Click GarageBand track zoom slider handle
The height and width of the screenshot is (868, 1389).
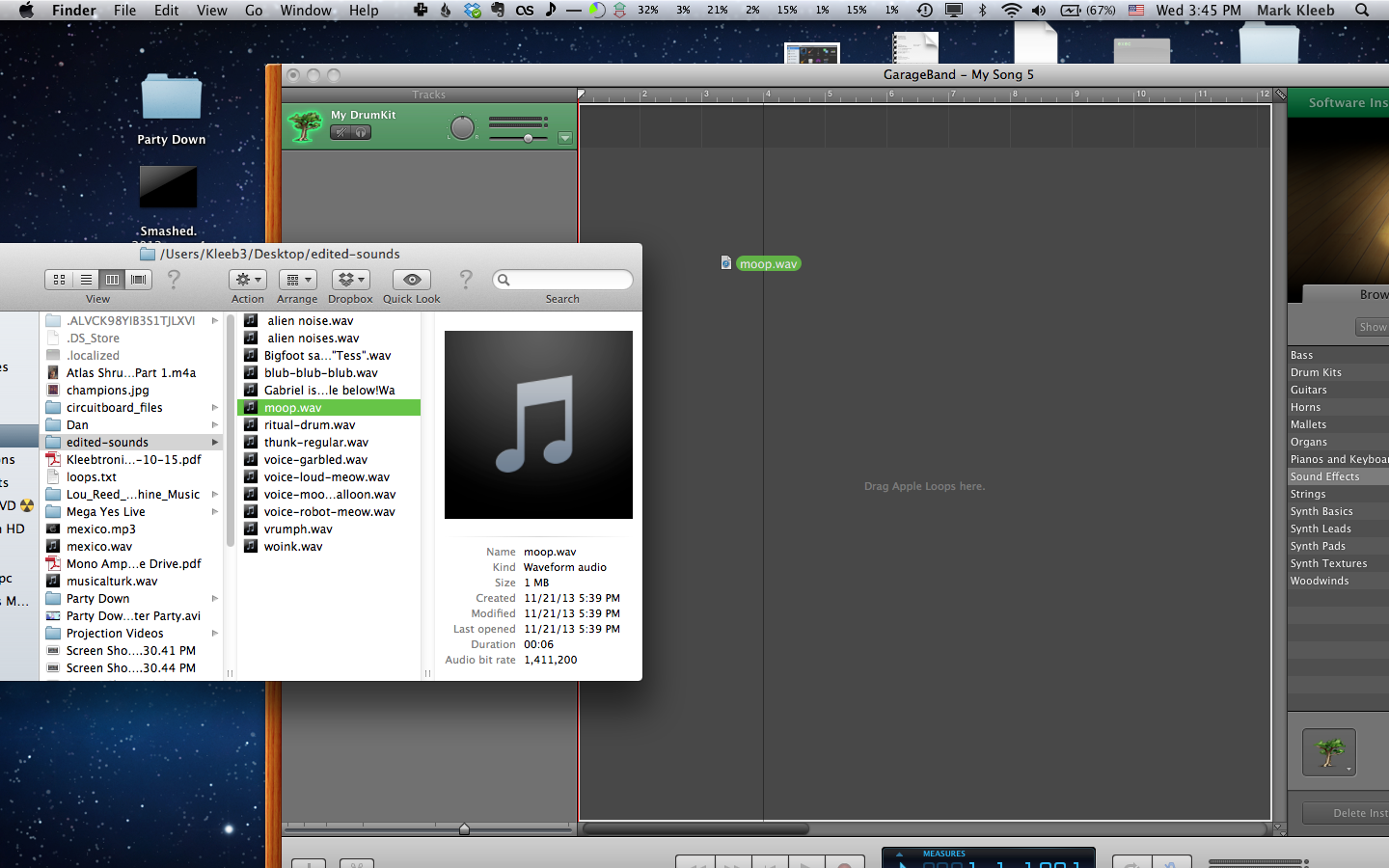tap(464, 828)
